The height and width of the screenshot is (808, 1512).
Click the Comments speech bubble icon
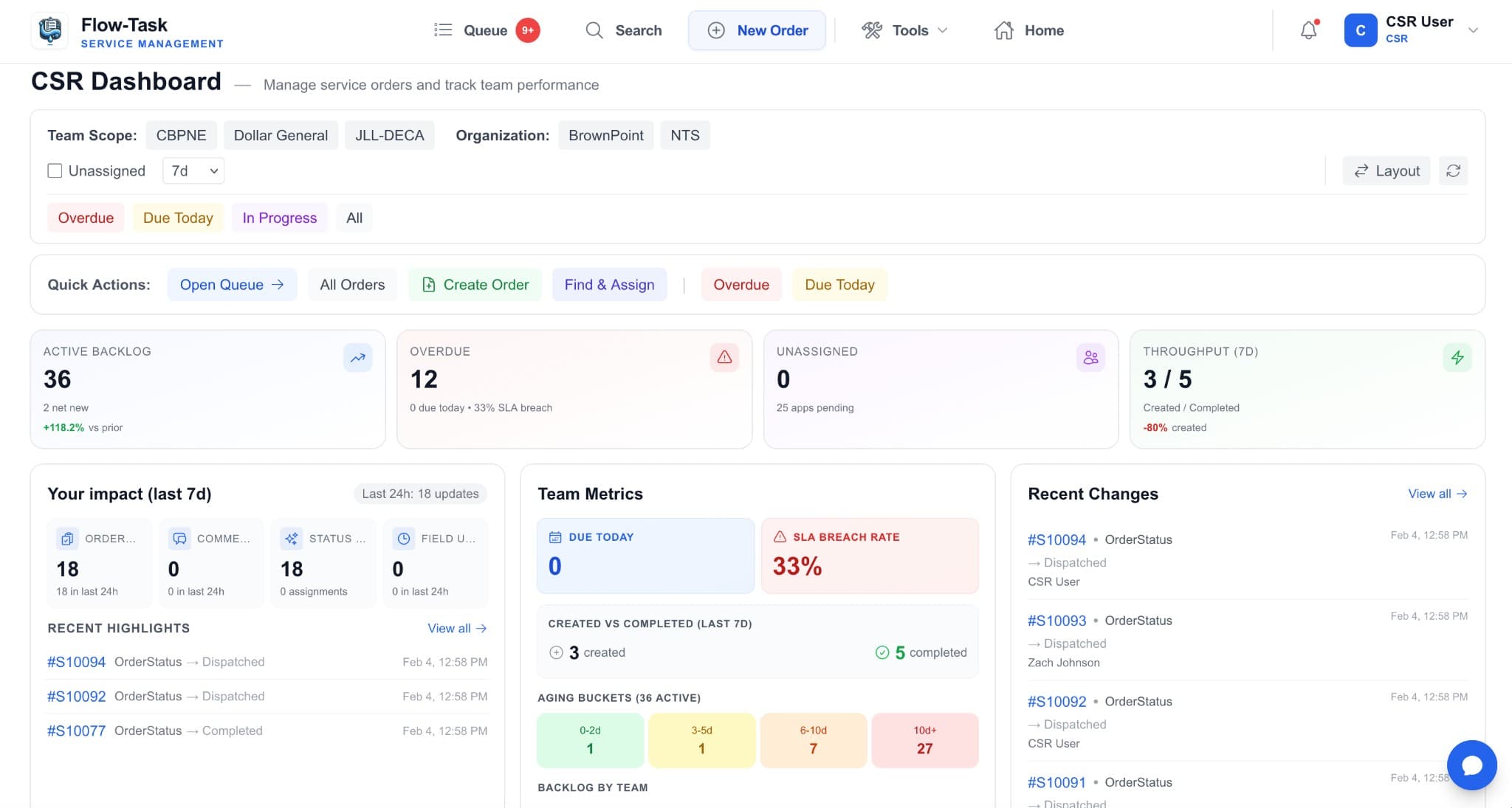[x=179, y=539]
